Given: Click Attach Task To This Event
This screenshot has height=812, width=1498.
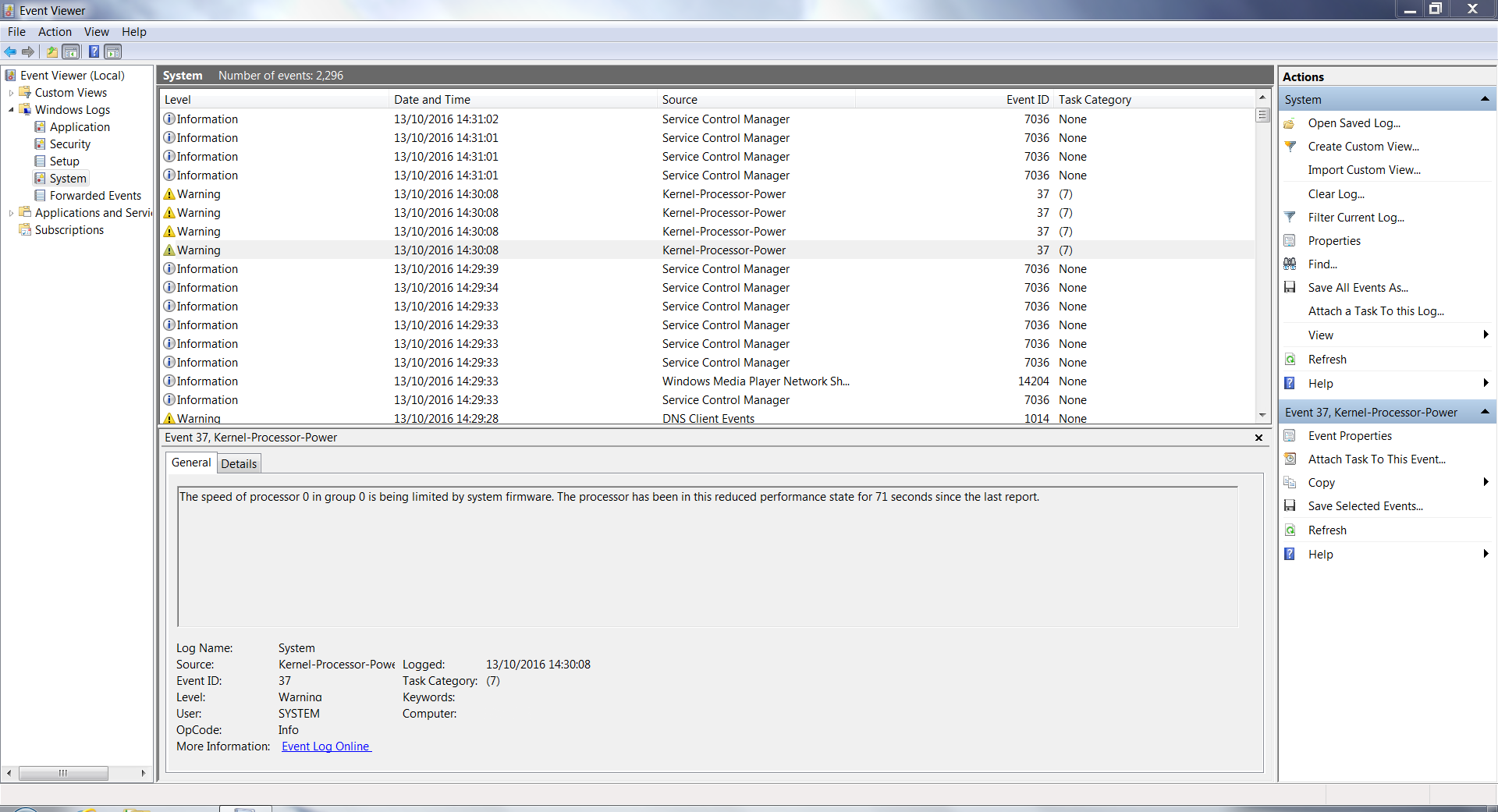Looking at the screenshot, I should point(1376,459).
